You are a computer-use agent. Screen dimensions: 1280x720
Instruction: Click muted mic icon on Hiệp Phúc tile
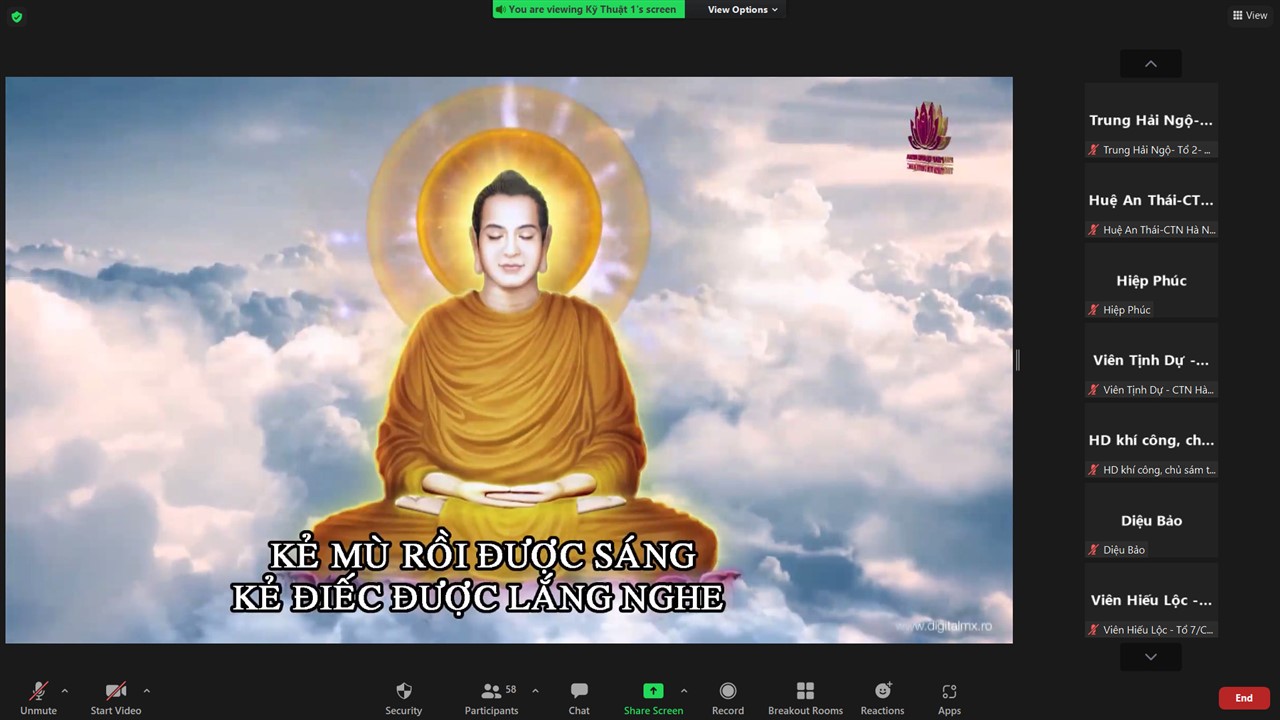coord(1094,310)
